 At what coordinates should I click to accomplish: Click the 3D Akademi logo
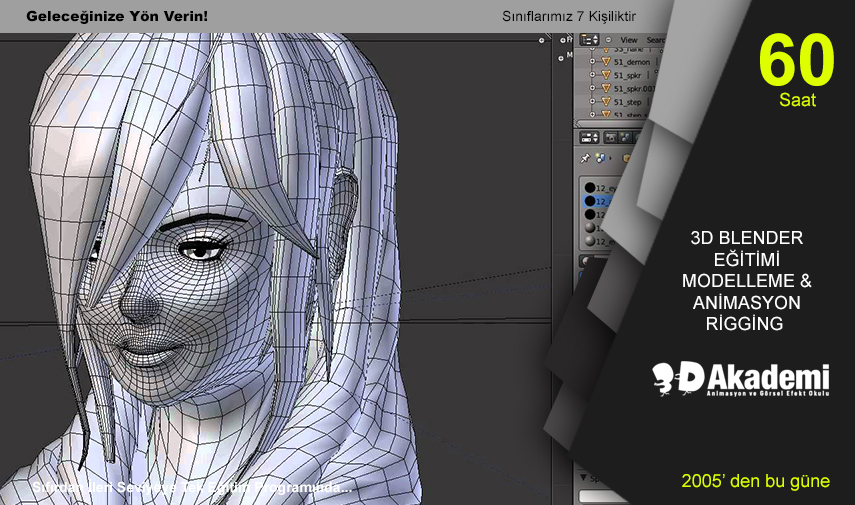pos(740,380)
